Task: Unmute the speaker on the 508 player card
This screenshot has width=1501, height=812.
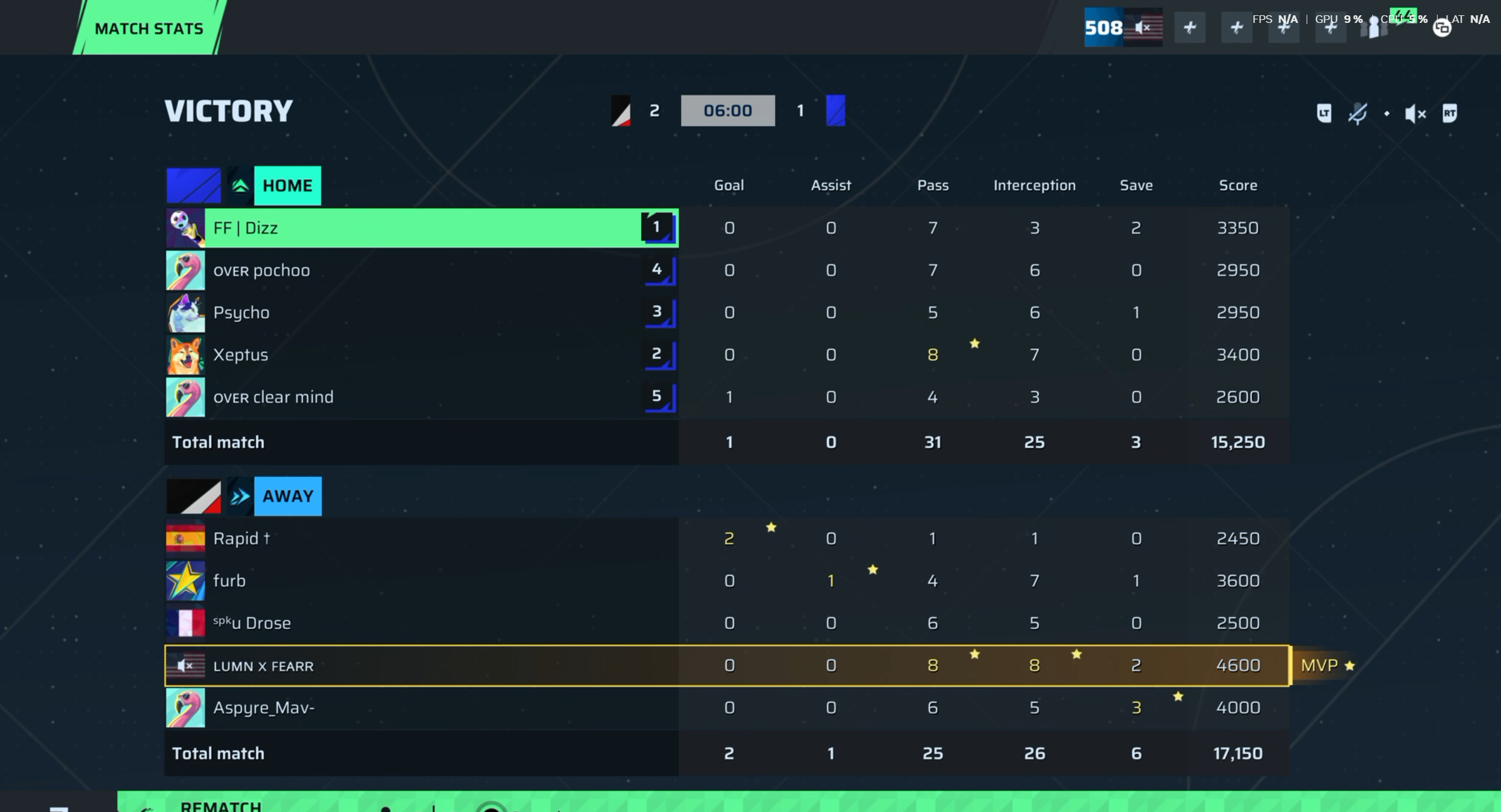Action: pyautogui.click(x=1143, y=27)
